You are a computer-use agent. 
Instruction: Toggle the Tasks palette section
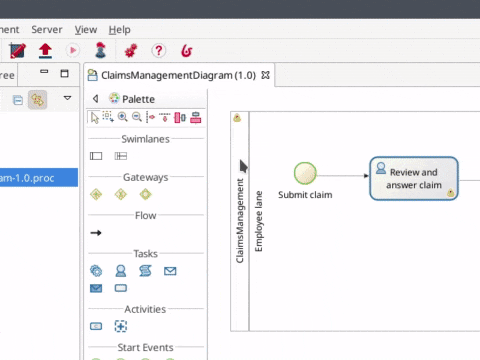tap(146, 253)
